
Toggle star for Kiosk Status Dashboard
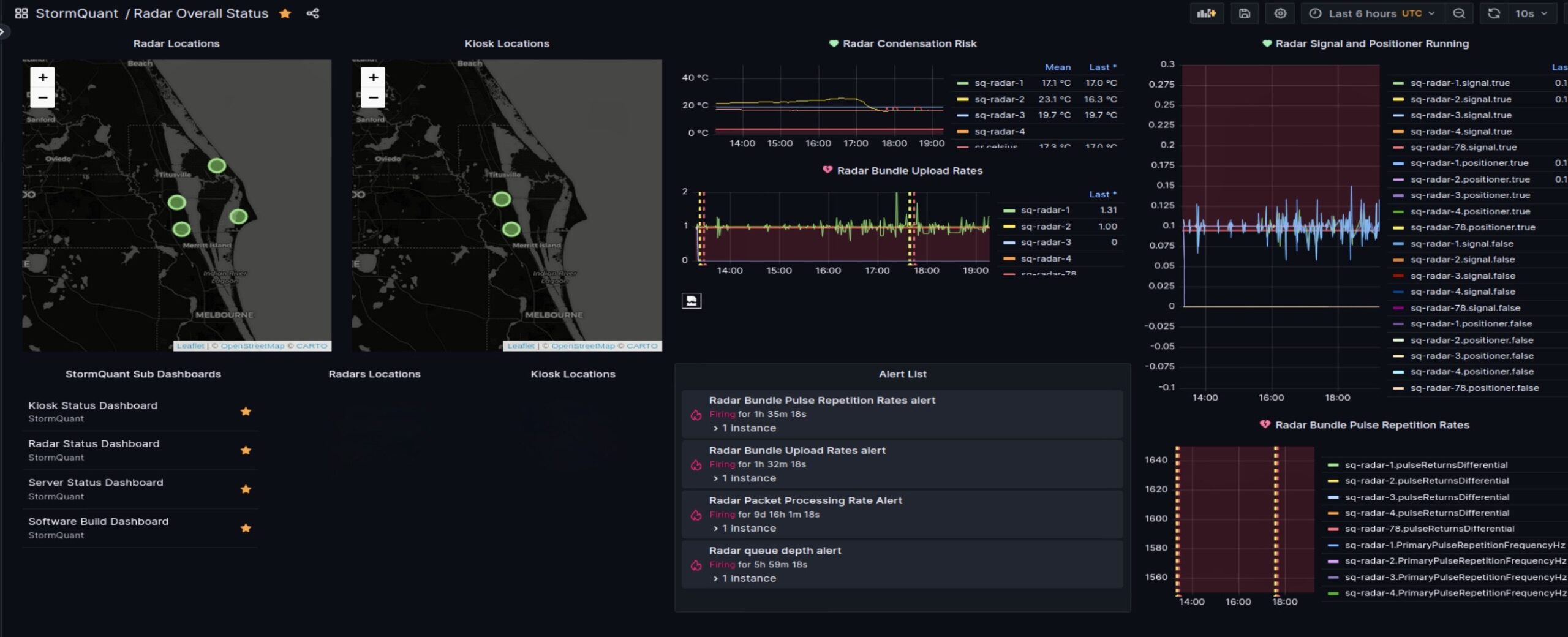[x=246, y=412]
